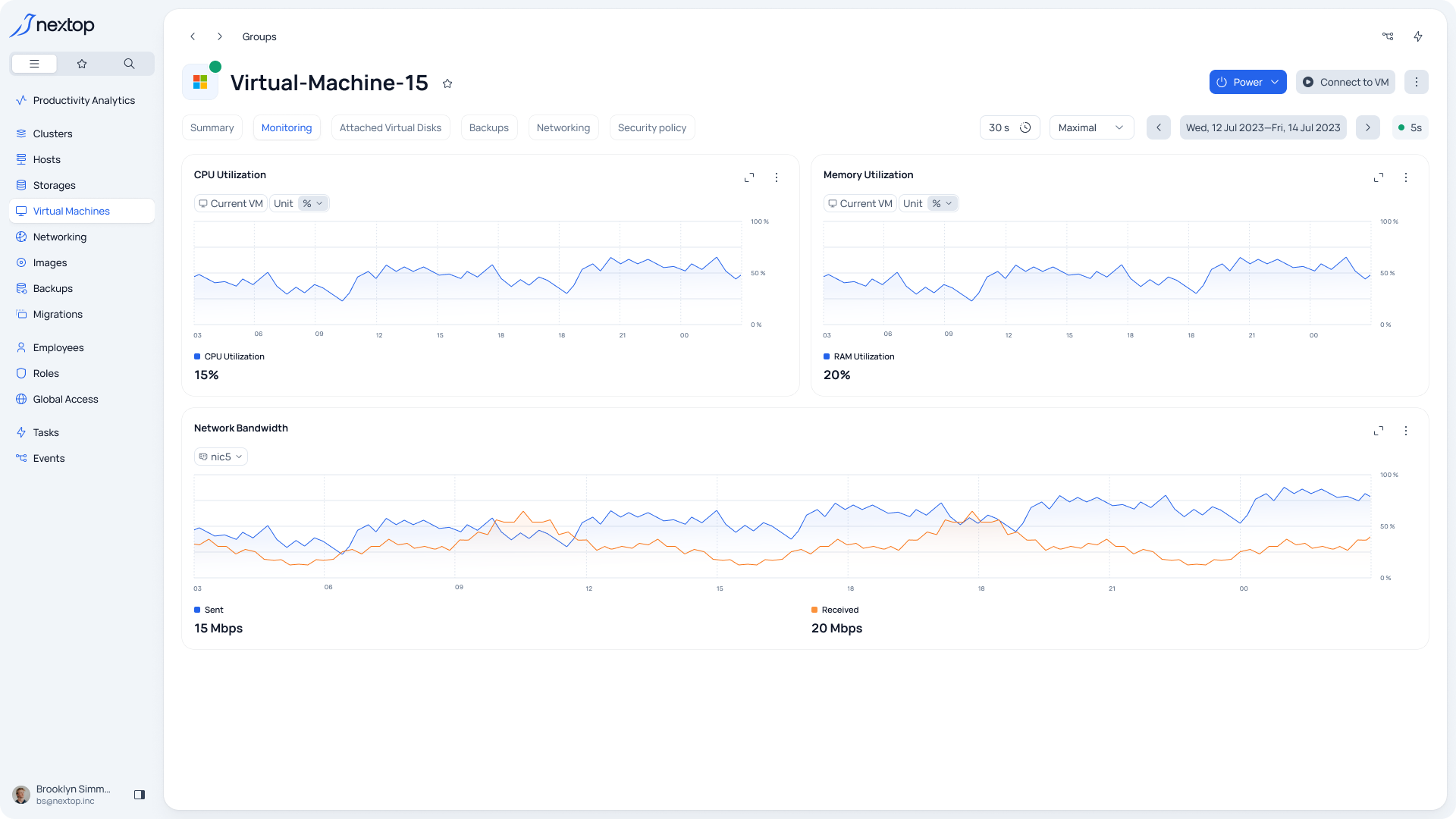1456x819 pixels.
Task: Open Productivity Analytics
Action: point(82,100)
